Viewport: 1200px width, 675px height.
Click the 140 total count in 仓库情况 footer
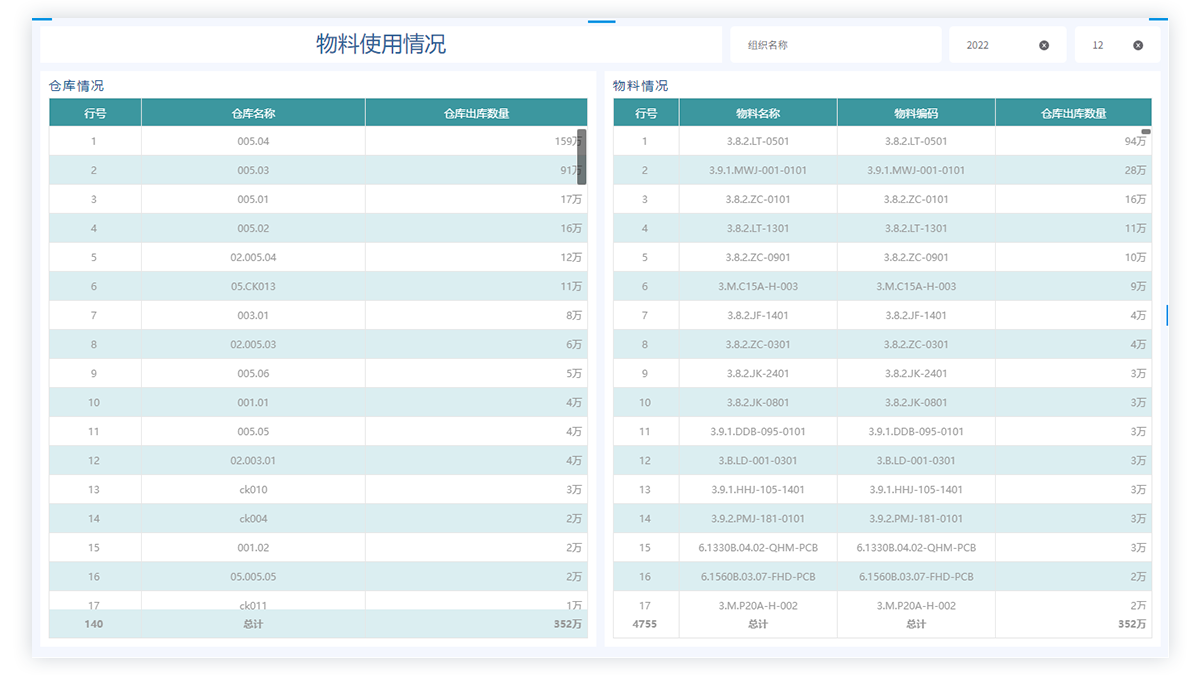pos(95,624)
